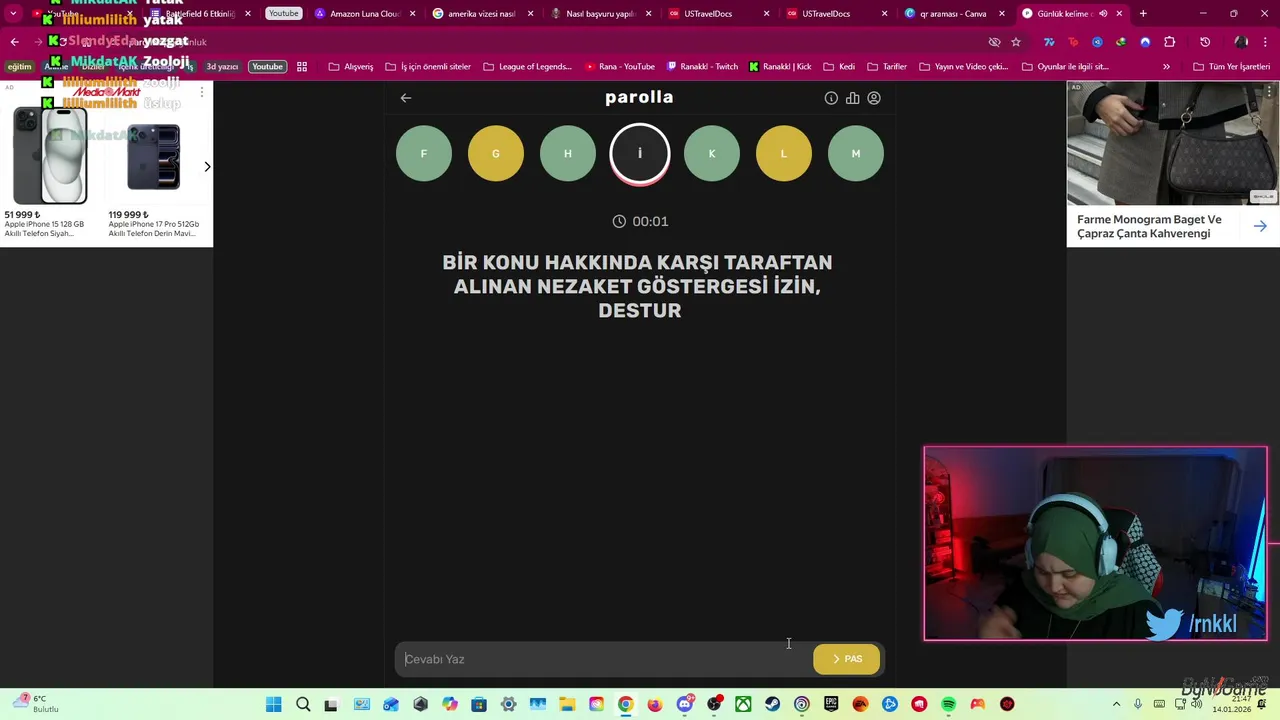The image size is (1280, 720).
Task: Click the 00:01 timer display
Action: pyautogui.click(x=640, y=221)
